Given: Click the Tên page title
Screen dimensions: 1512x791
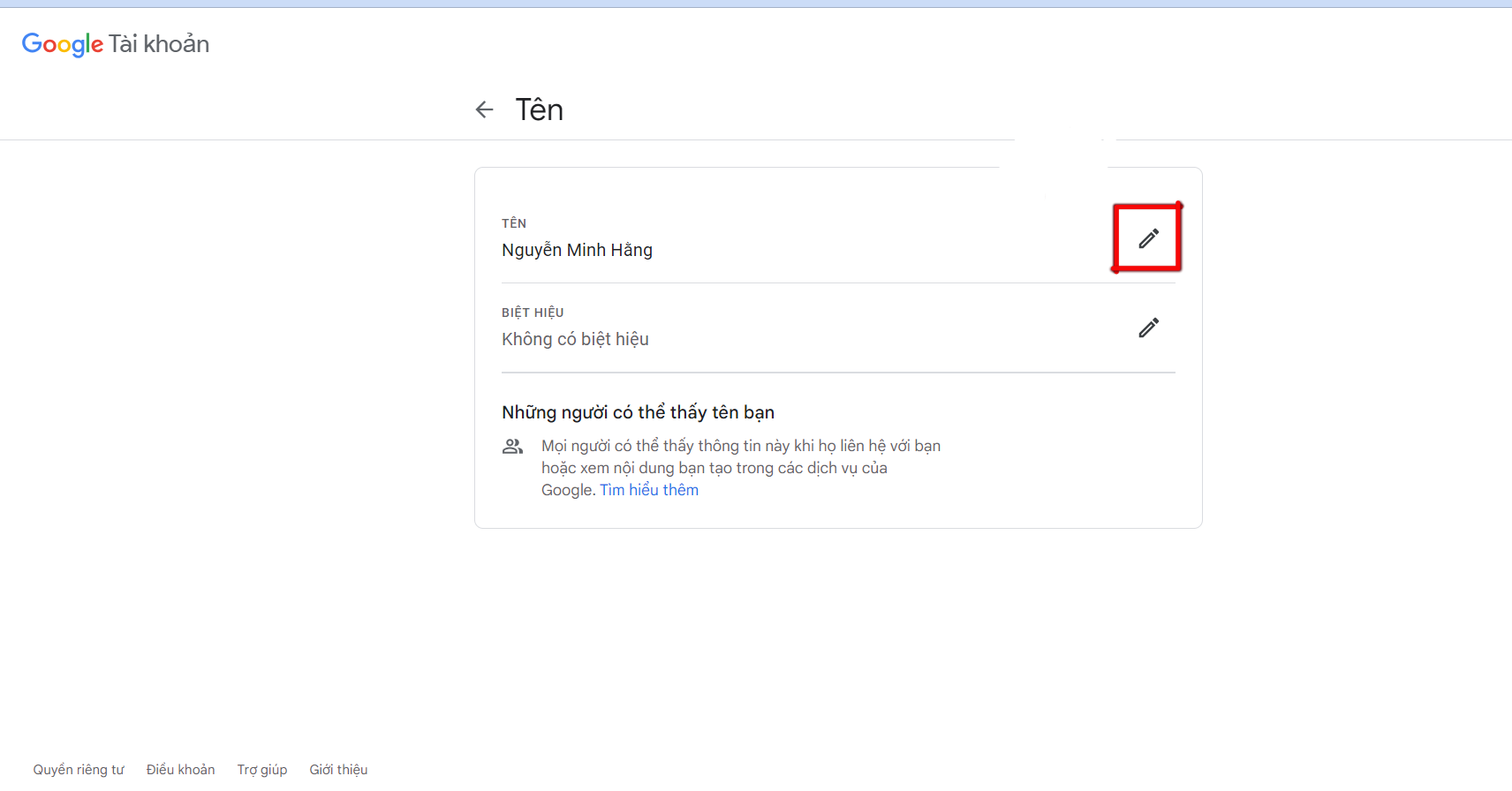Looking at the screenshot, I should [x=539, y=110].
